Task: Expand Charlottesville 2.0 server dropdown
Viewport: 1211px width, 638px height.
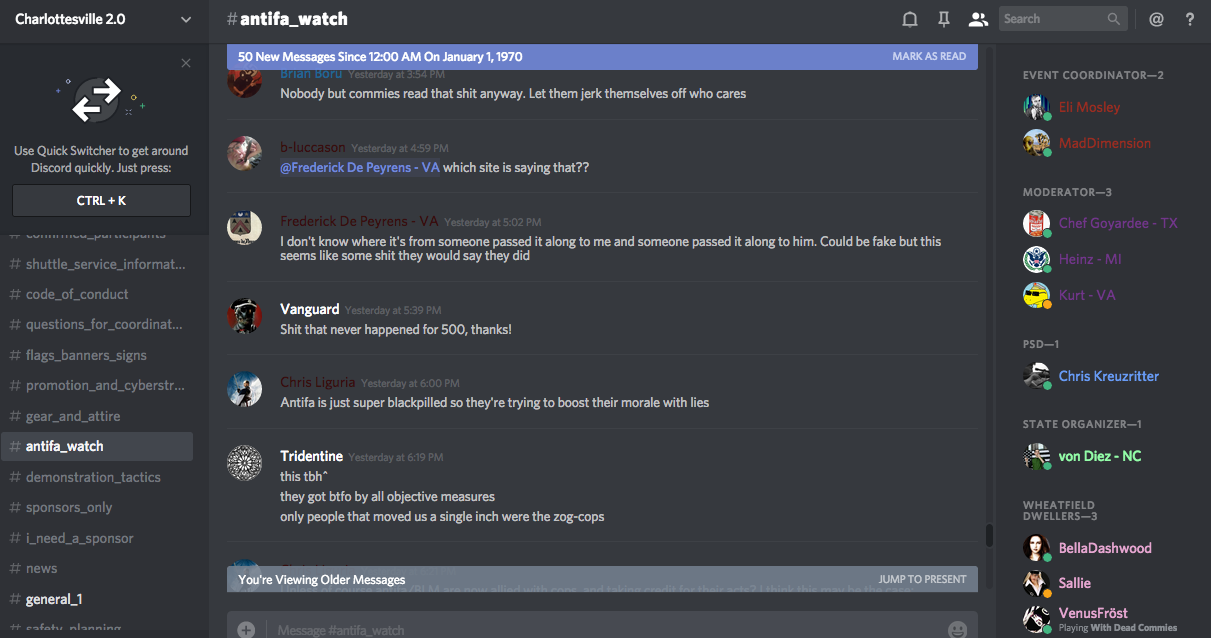Action: click(x=186, y=19)
